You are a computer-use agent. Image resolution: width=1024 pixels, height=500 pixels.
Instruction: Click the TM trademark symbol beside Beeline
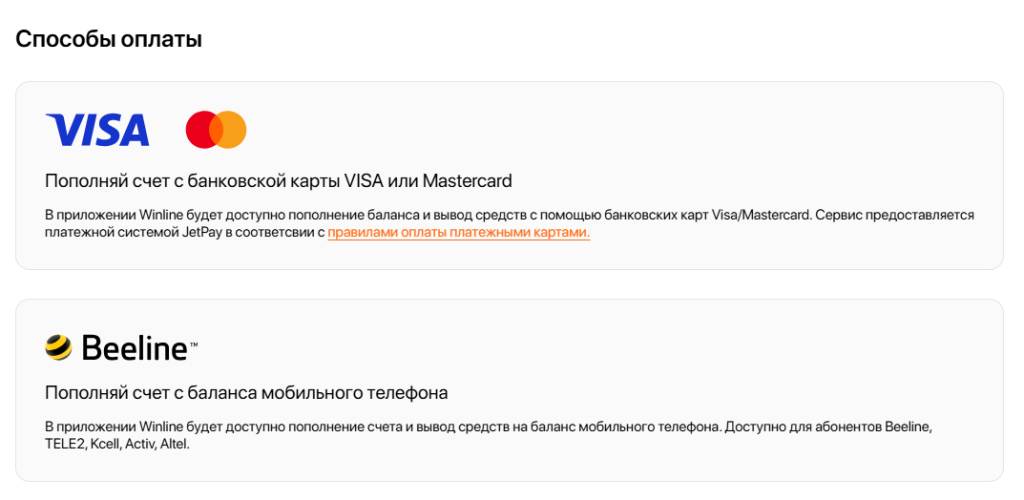[x=193, y=341]
